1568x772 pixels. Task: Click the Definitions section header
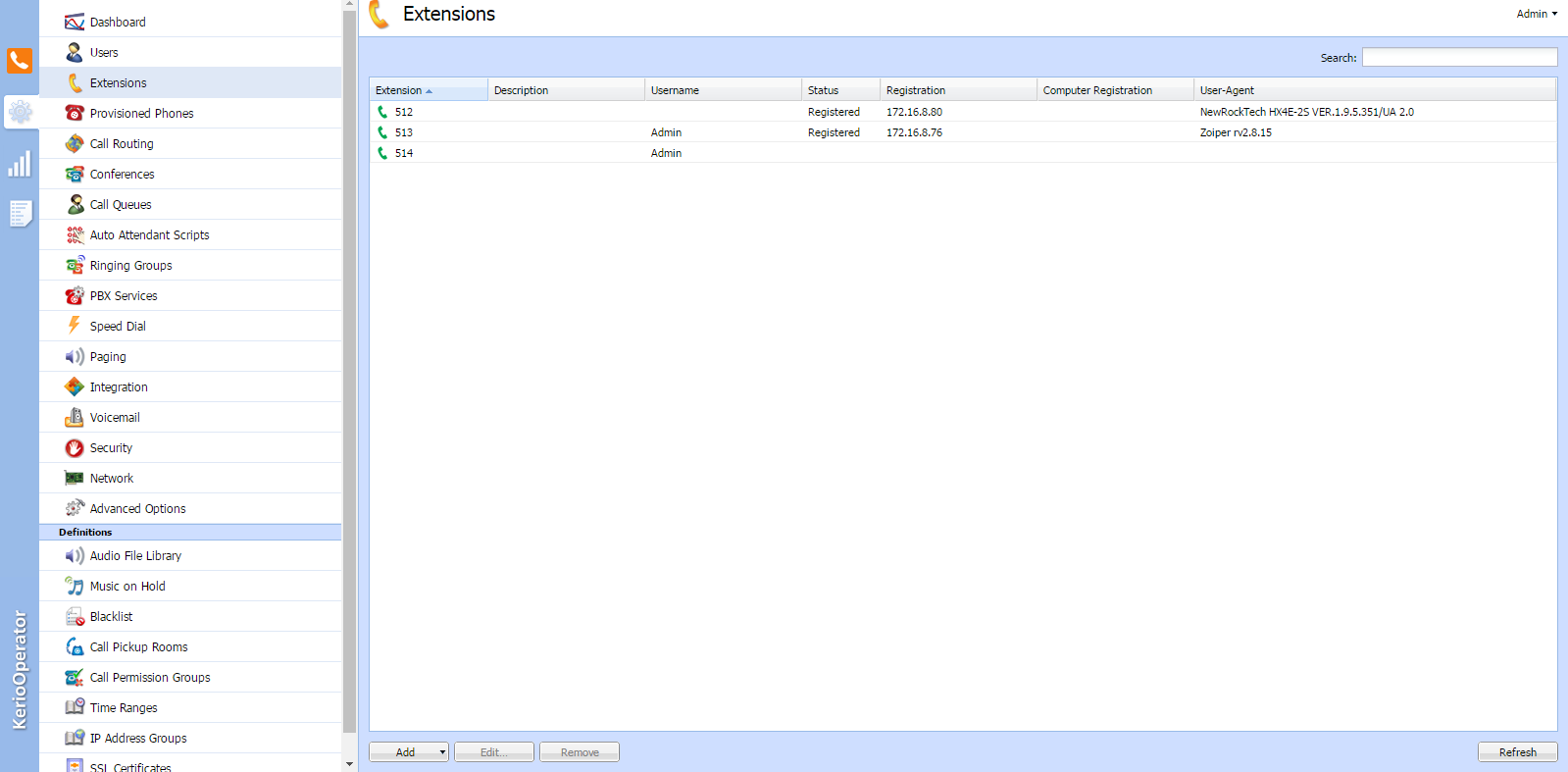pos(190,532)
